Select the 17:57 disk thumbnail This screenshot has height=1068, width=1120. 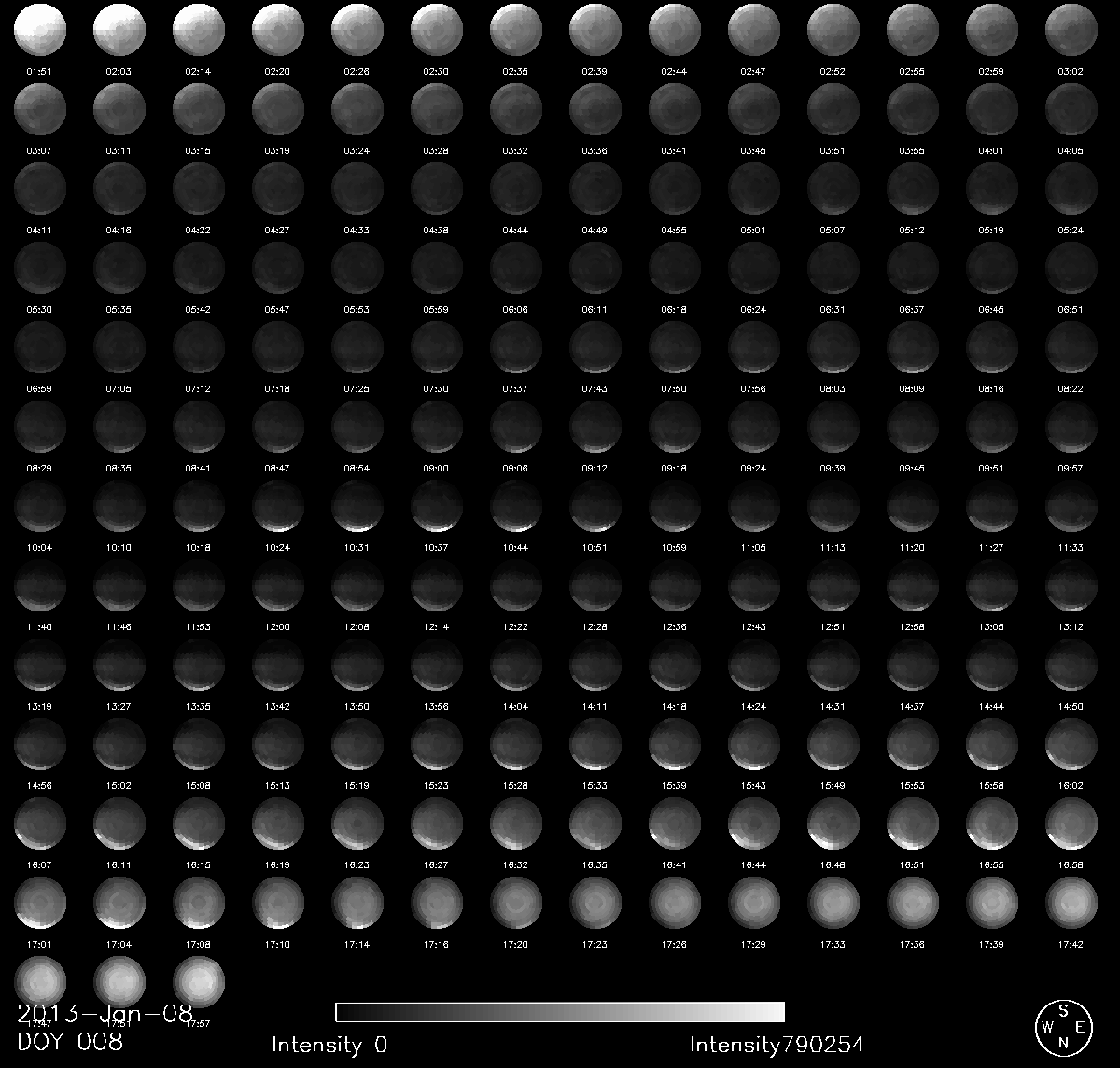pyautogui.click(x=199, y=983)
